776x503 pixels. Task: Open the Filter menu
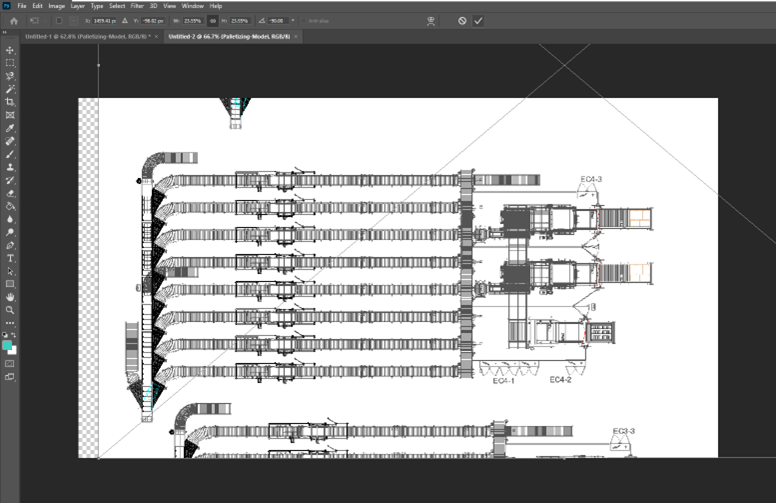(x=137, y=6)
